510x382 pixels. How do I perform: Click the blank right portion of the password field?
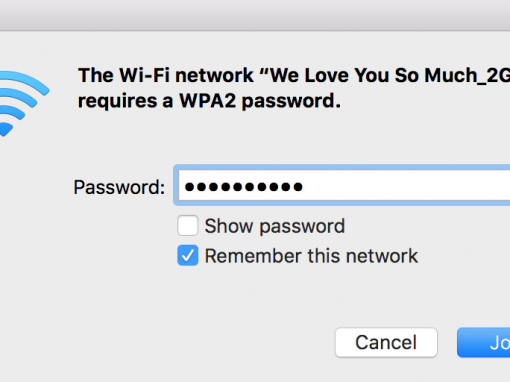pos(408,186)
